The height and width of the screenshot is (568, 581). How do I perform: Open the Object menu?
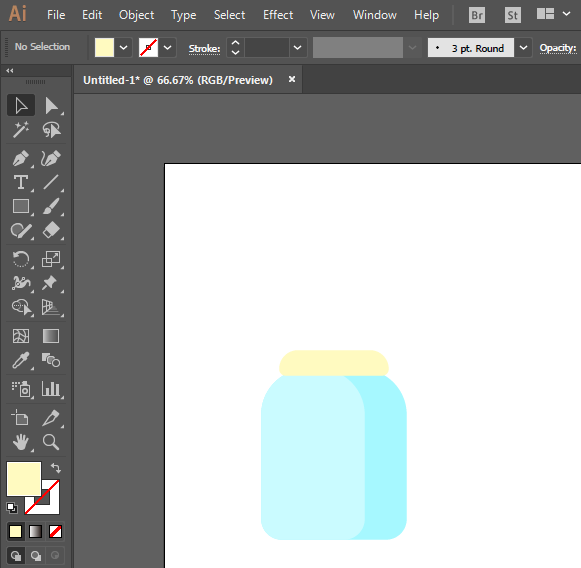coord(136,15)
